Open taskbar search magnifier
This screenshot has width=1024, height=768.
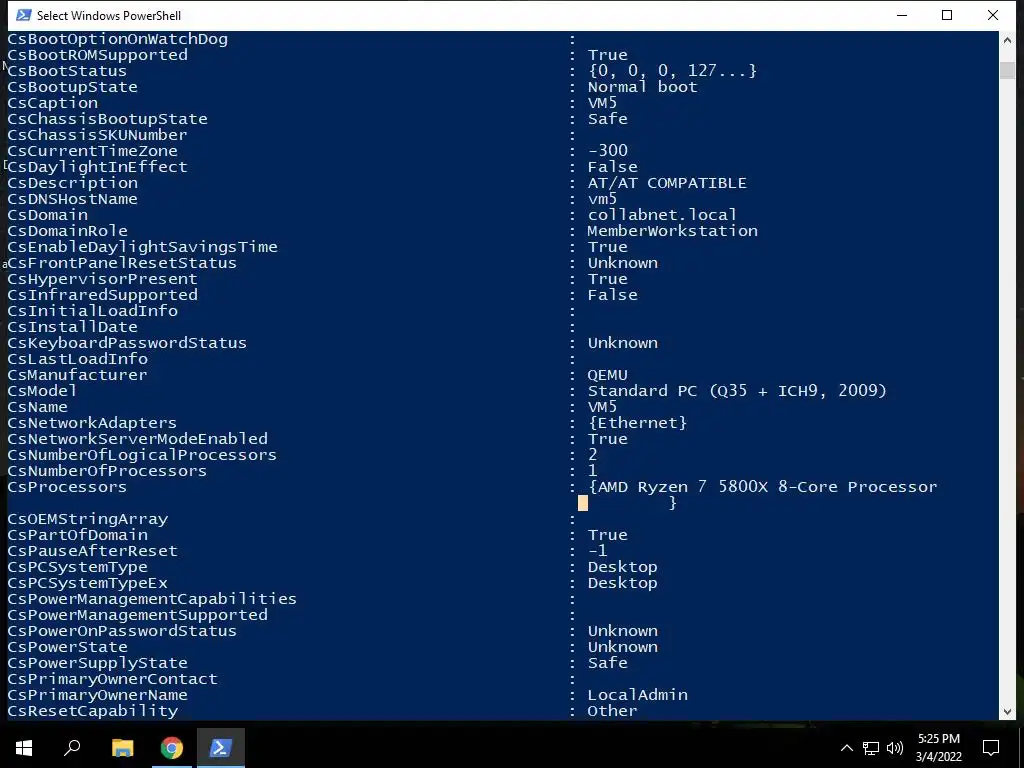pos(72,748)
